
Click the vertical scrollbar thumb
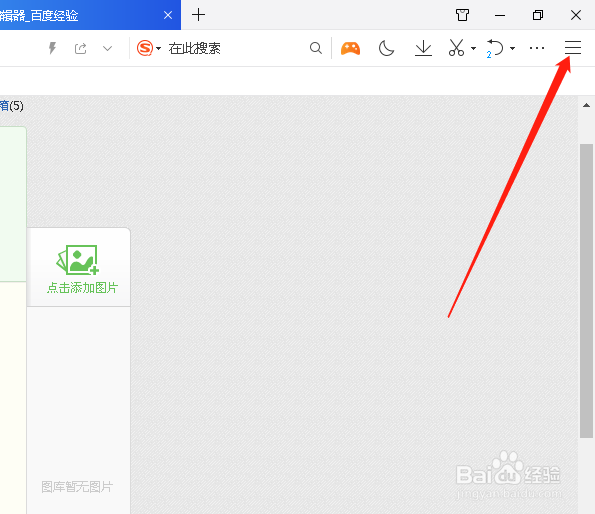(x=586, y=291)
